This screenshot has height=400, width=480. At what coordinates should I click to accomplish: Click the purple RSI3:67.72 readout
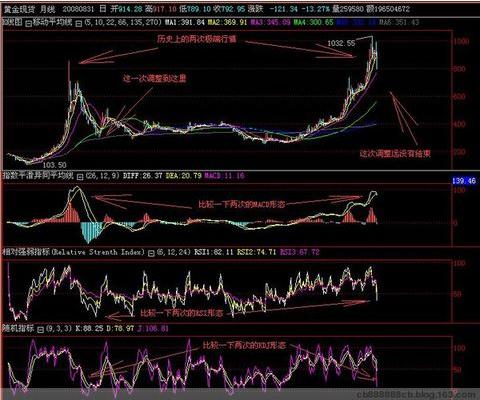(x=299, y=252)
